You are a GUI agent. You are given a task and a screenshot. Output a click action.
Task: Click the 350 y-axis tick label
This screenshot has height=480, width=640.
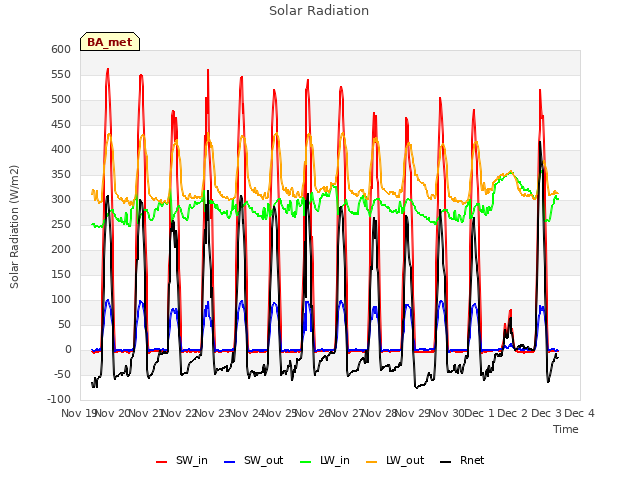61,174
